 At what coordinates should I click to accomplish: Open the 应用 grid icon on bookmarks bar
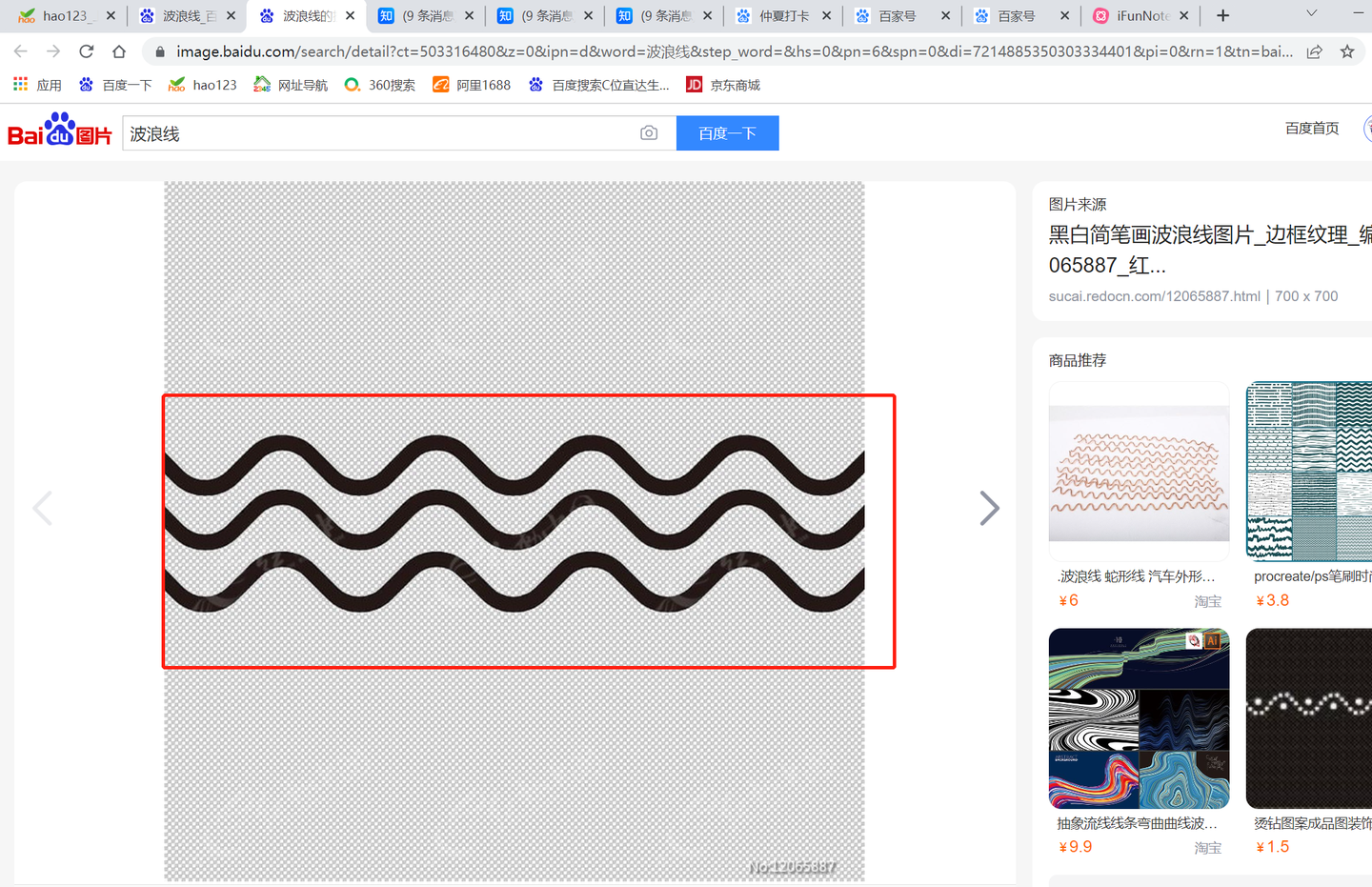coord(19,84)
